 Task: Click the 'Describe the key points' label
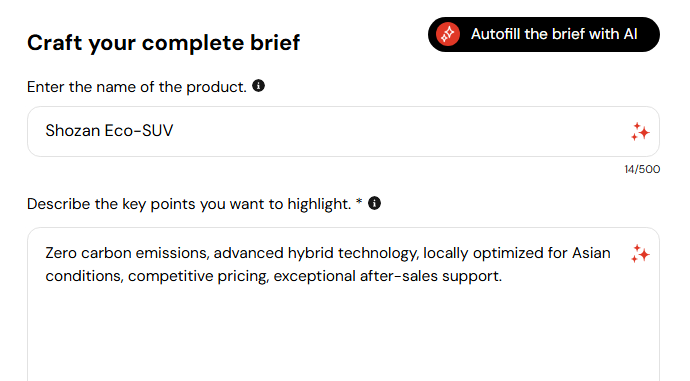[189, 204]
